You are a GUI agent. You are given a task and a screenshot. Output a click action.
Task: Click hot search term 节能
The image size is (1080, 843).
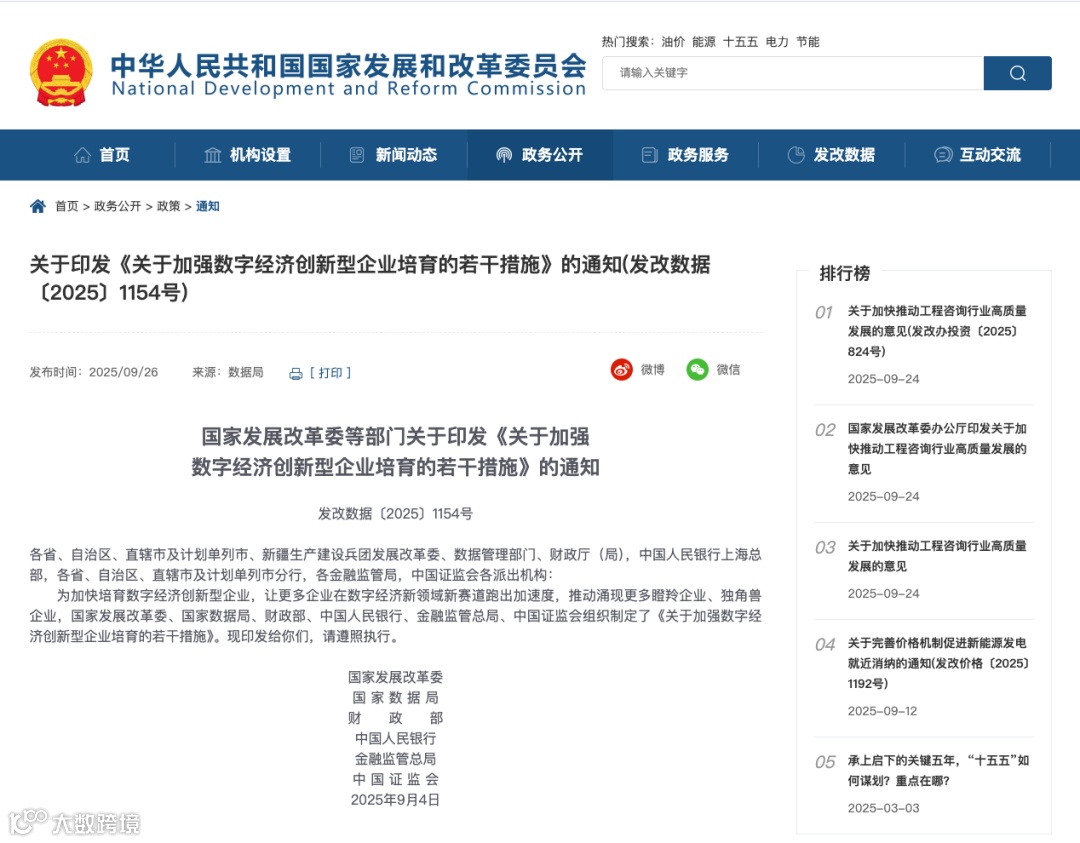[x=808, y=42]
